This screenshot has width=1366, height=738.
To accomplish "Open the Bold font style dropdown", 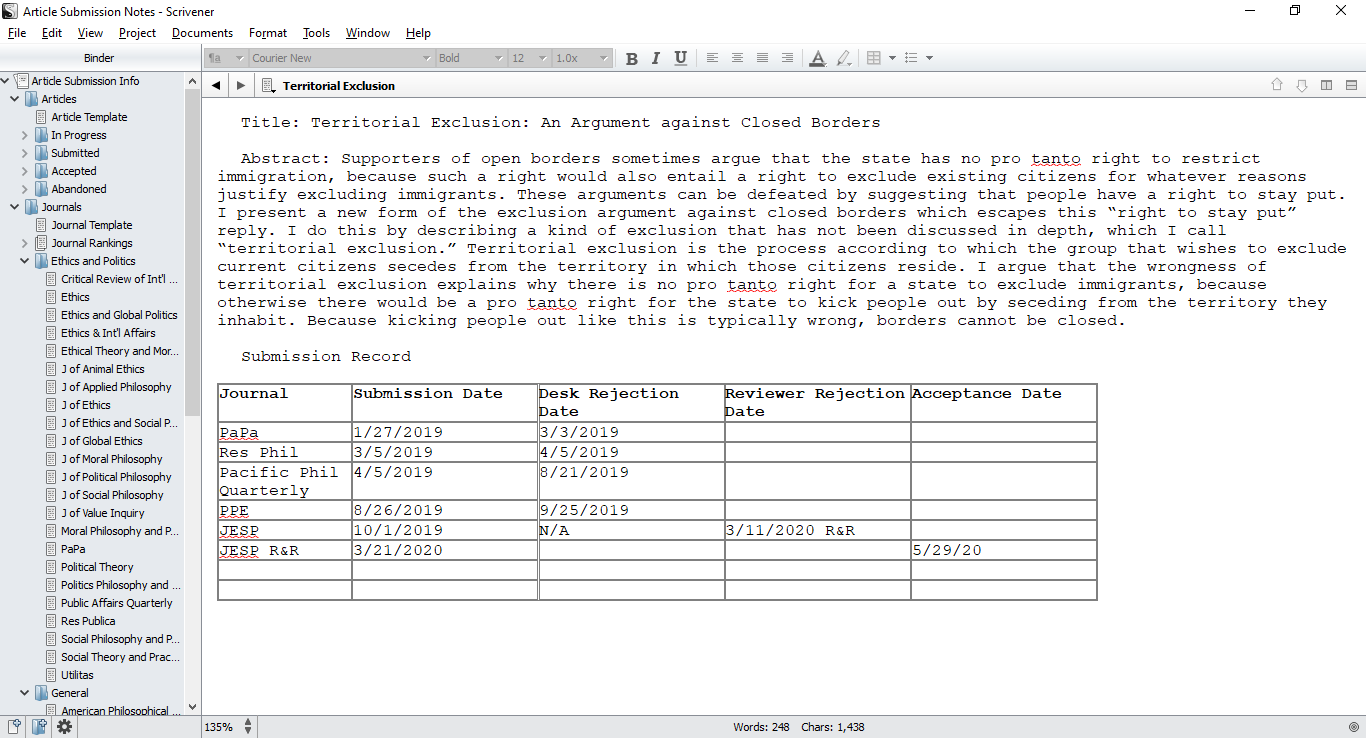I will click(471, 58).
